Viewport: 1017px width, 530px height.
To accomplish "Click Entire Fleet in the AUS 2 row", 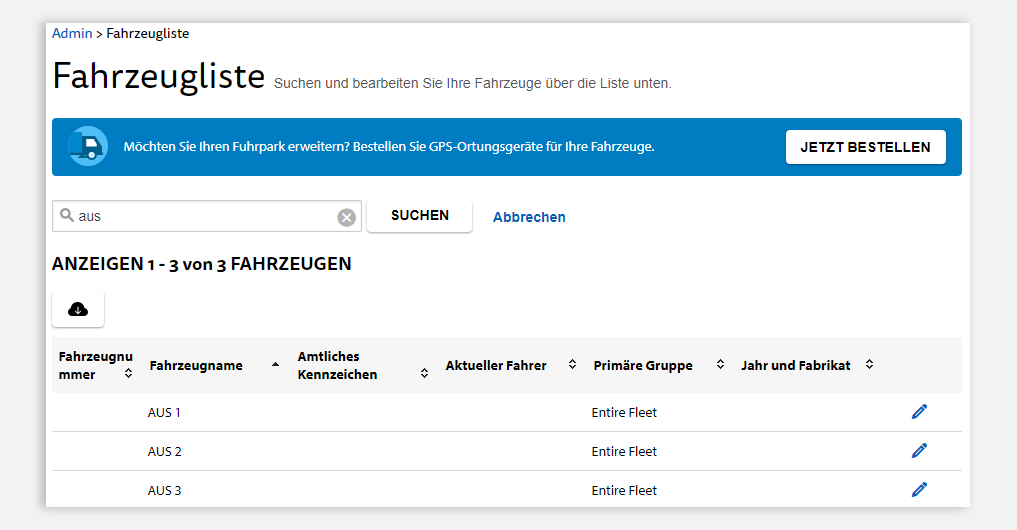I will (x=624, y=452).
